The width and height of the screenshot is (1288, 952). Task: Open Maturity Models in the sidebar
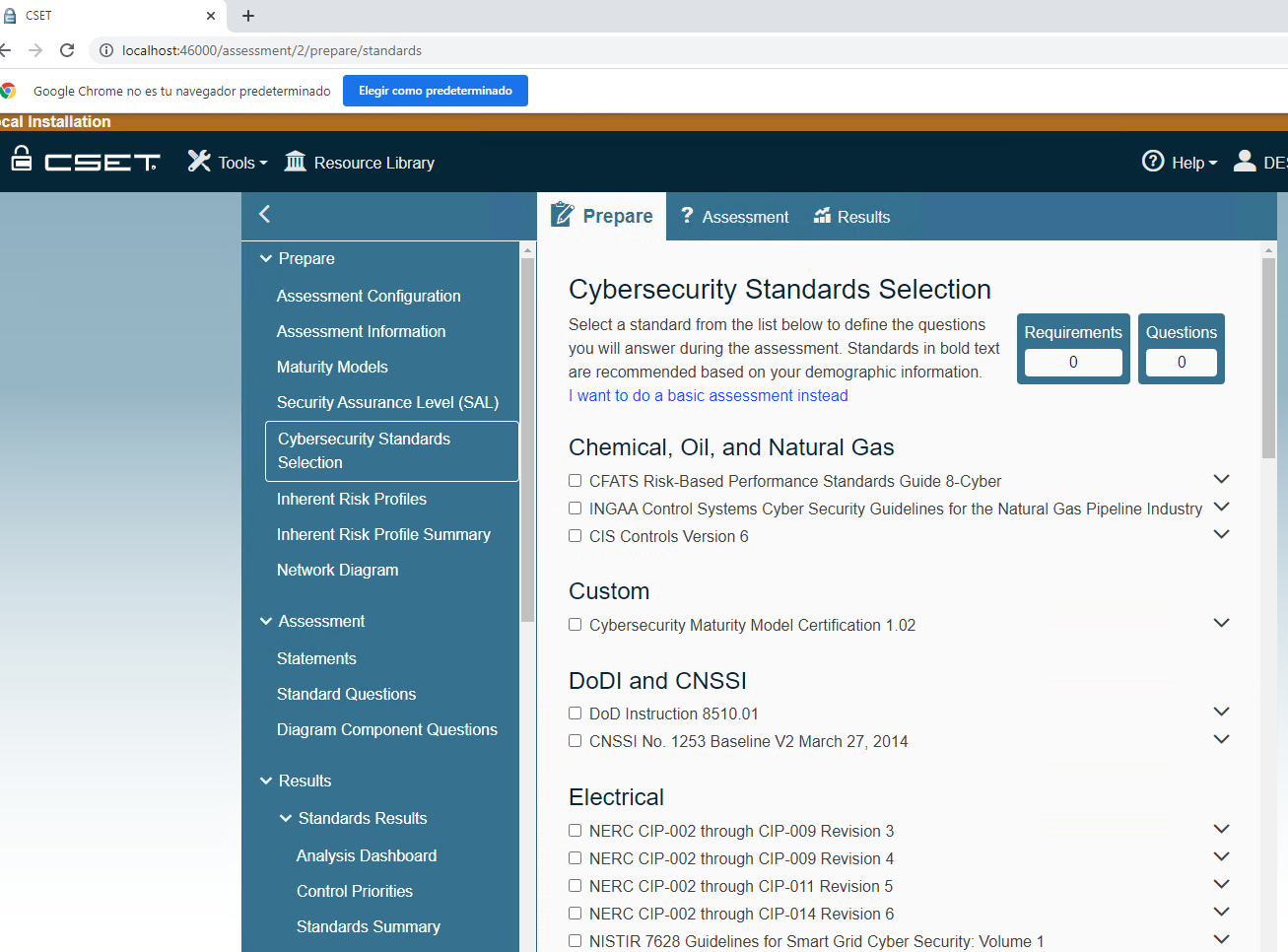tap(332, 367)
